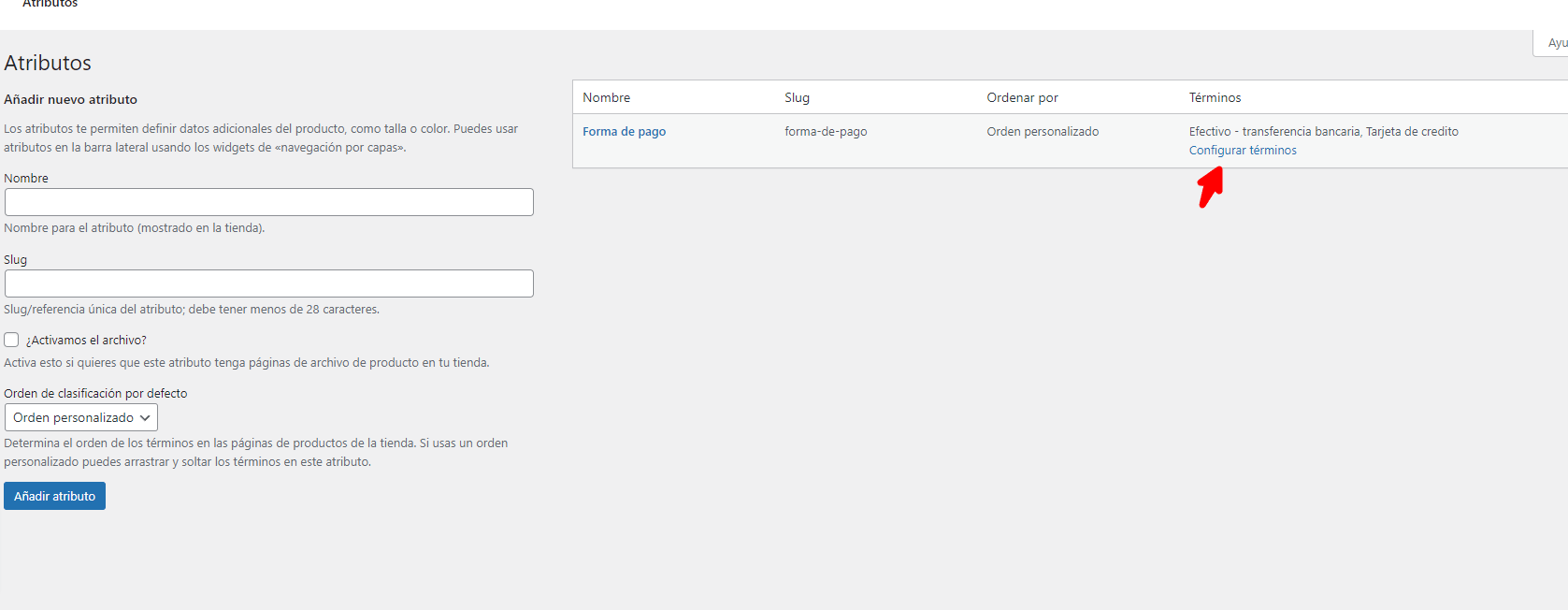Click the Ordenar por column header
The width and height of the screenshot is (1568, 610).
(1022, 97)
